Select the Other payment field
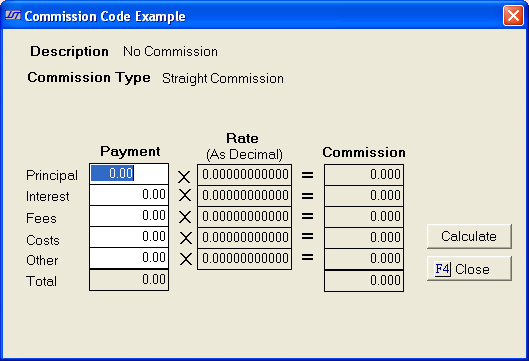The image size is (529, 361). [129, 258]
